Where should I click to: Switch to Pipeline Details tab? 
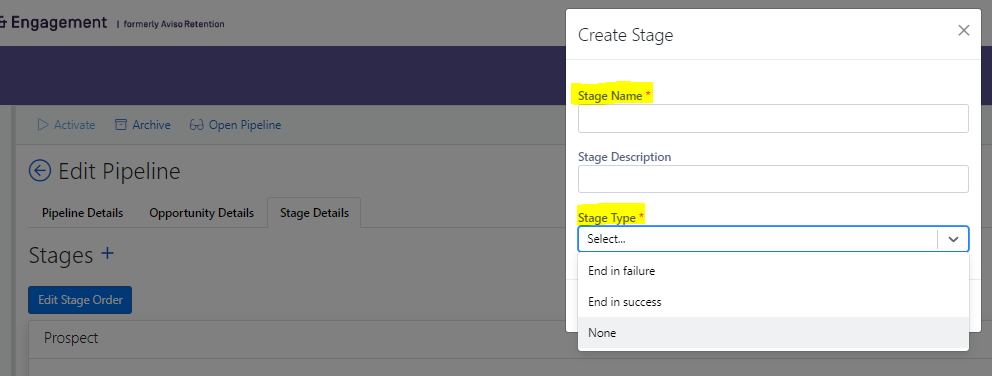(x=82, y=213)
